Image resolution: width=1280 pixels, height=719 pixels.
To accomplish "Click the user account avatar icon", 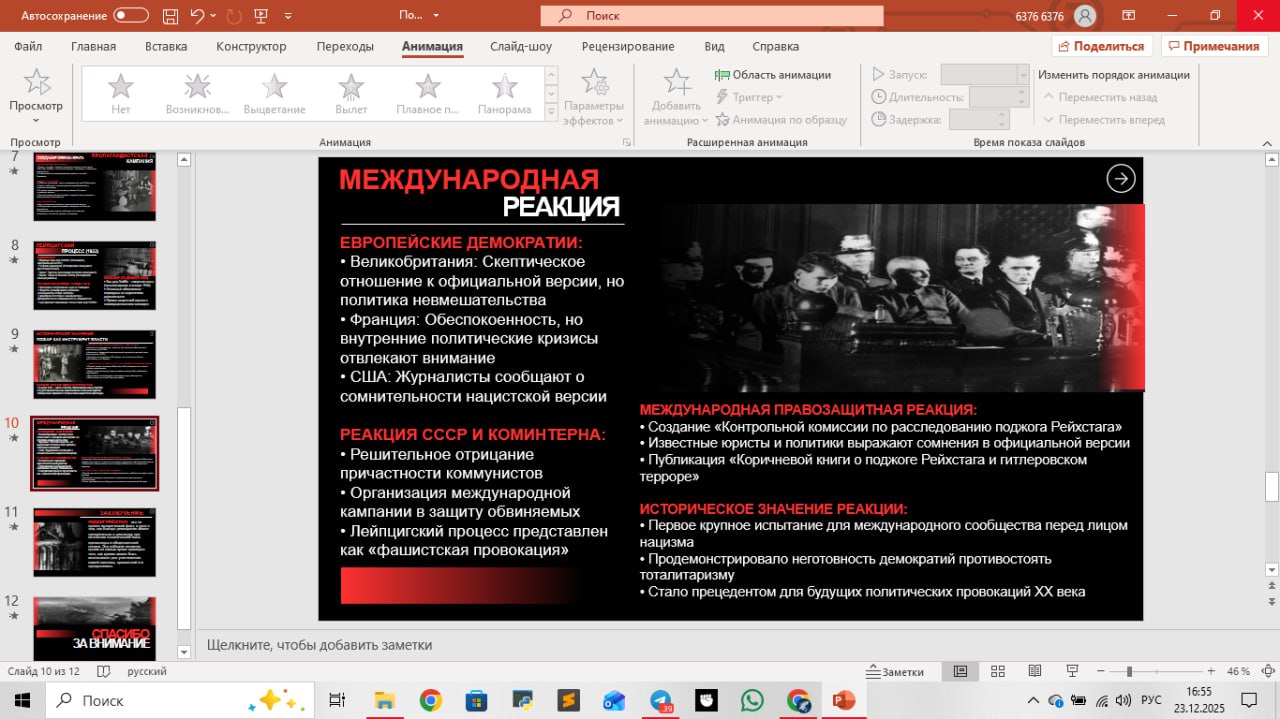I will coord(1084,15).
